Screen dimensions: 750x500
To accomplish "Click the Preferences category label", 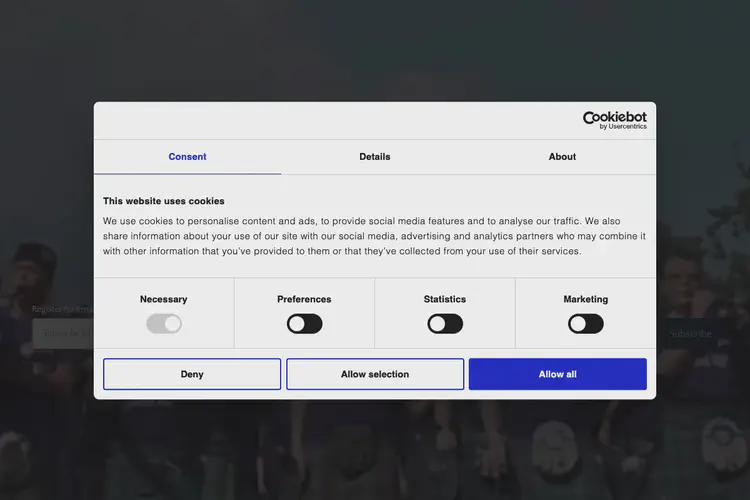I will [304, 299].
